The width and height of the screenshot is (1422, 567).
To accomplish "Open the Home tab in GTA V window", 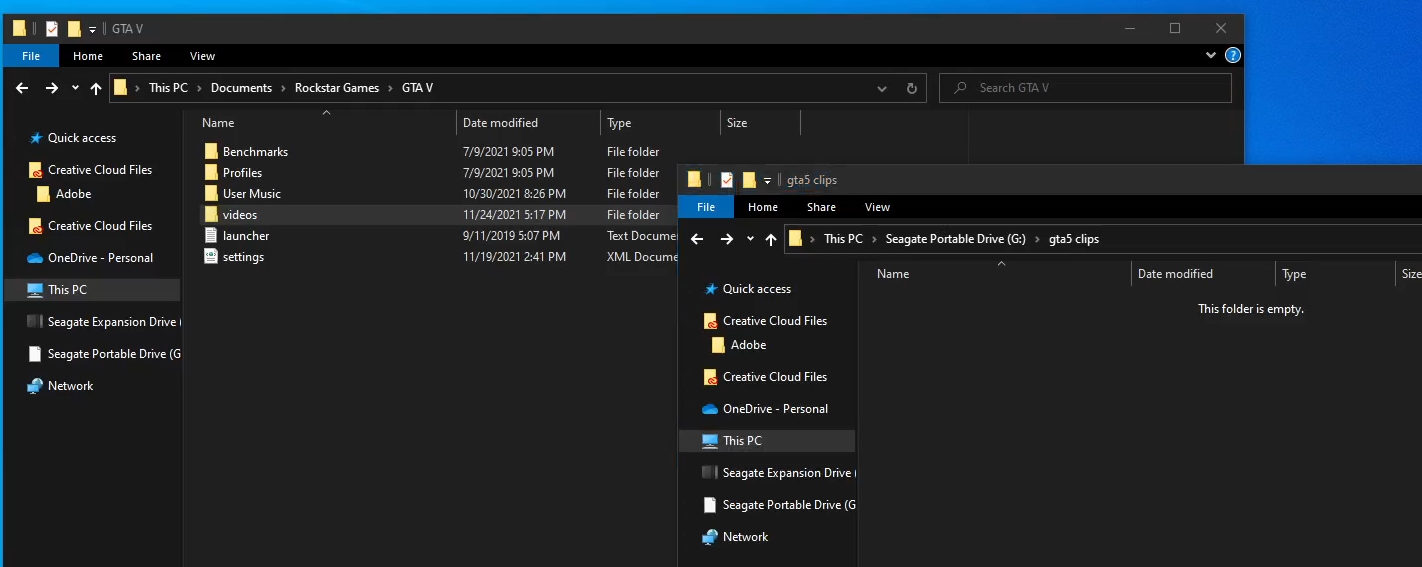I will pos(88,56).
